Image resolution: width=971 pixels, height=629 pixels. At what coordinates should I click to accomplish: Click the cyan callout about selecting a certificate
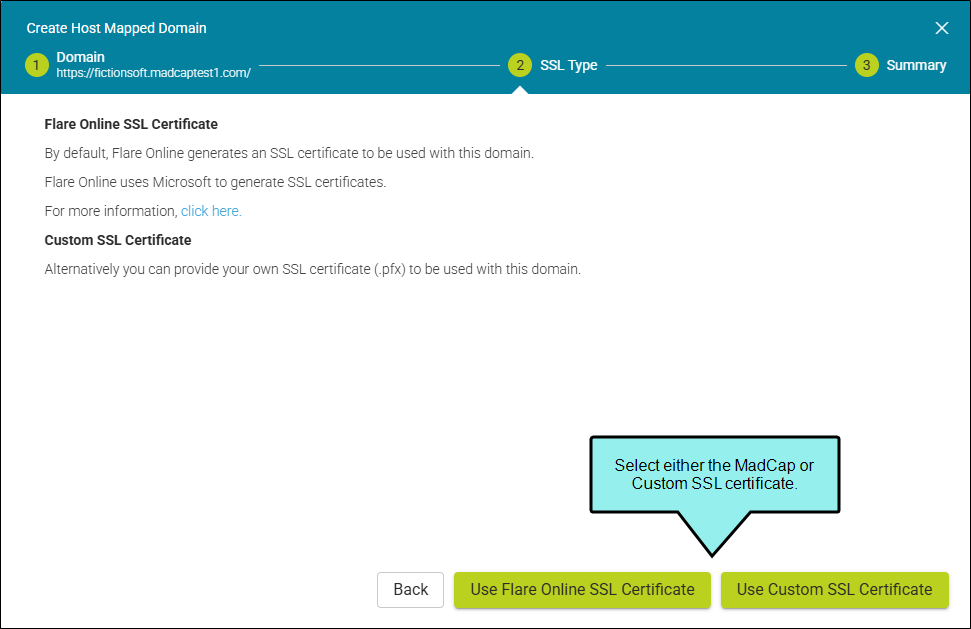[x=714, y=475]
